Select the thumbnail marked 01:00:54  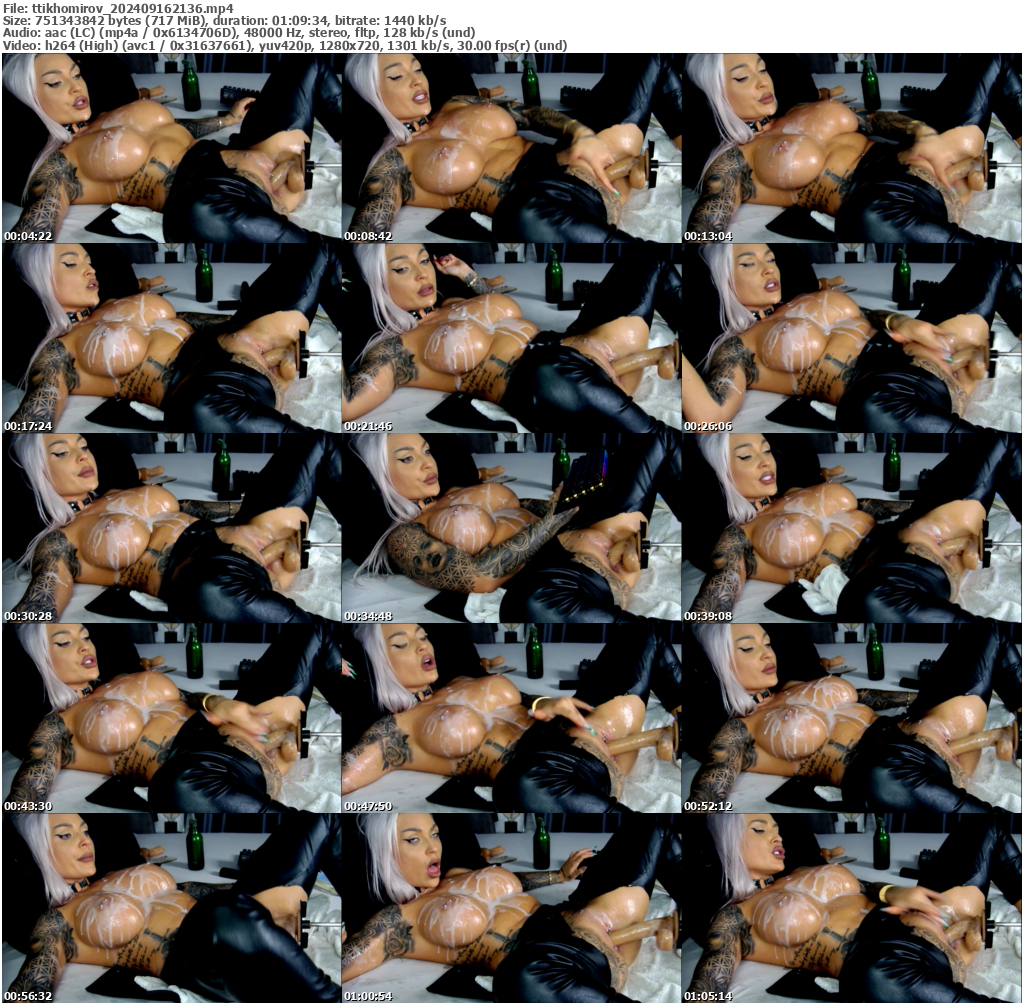[x=511, y=907]
